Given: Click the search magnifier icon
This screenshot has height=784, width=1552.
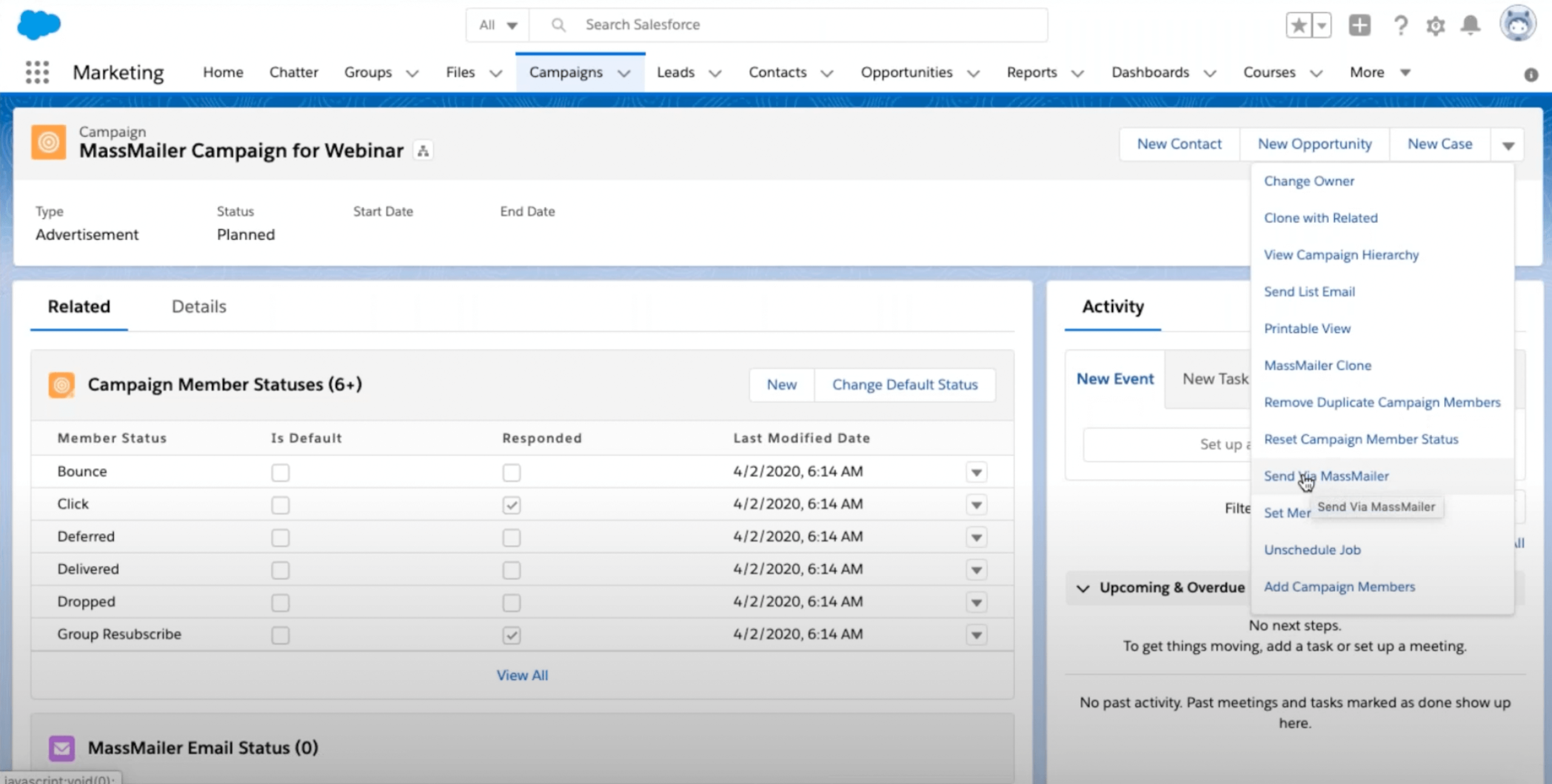Looking at the screenshot, I should 558,25.
